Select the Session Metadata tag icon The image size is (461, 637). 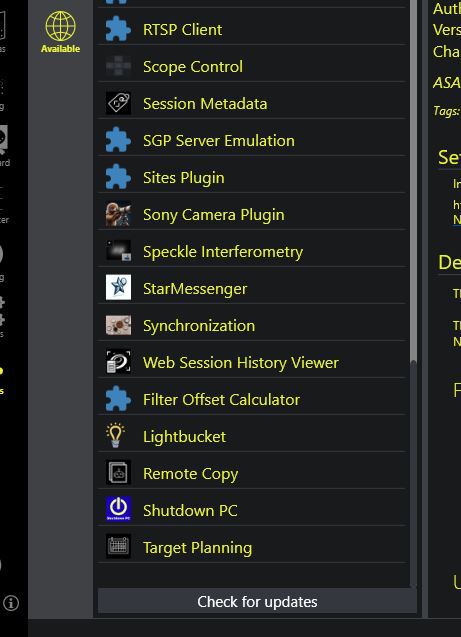point(118,103)
